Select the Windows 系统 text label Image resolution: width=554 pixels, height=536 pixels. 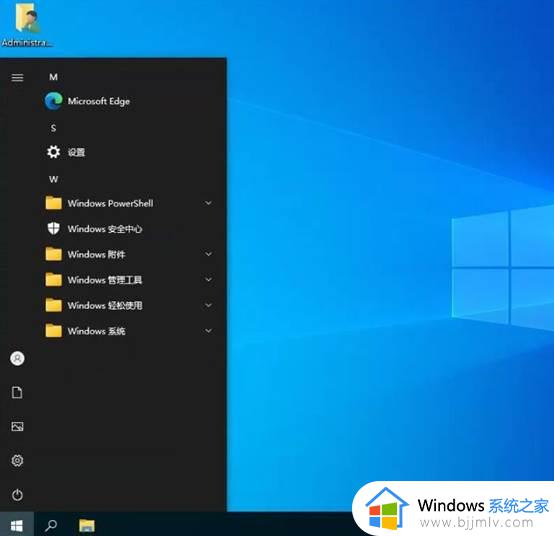coord(96,331)
